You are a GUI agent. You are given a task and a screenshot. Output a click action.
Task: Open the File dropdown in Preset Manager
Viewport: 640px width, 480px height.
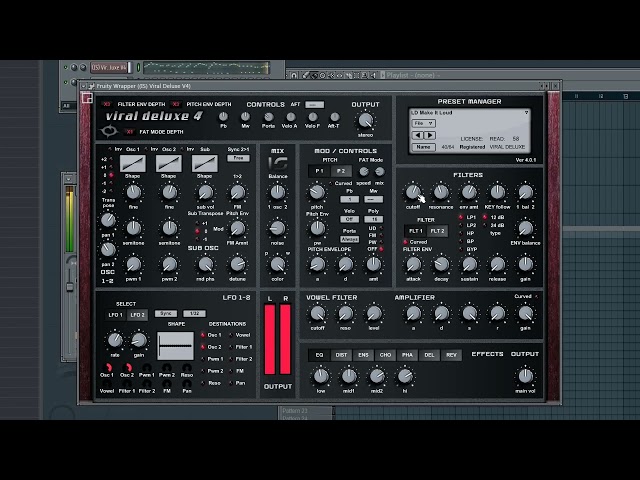[x=423, y=123]
